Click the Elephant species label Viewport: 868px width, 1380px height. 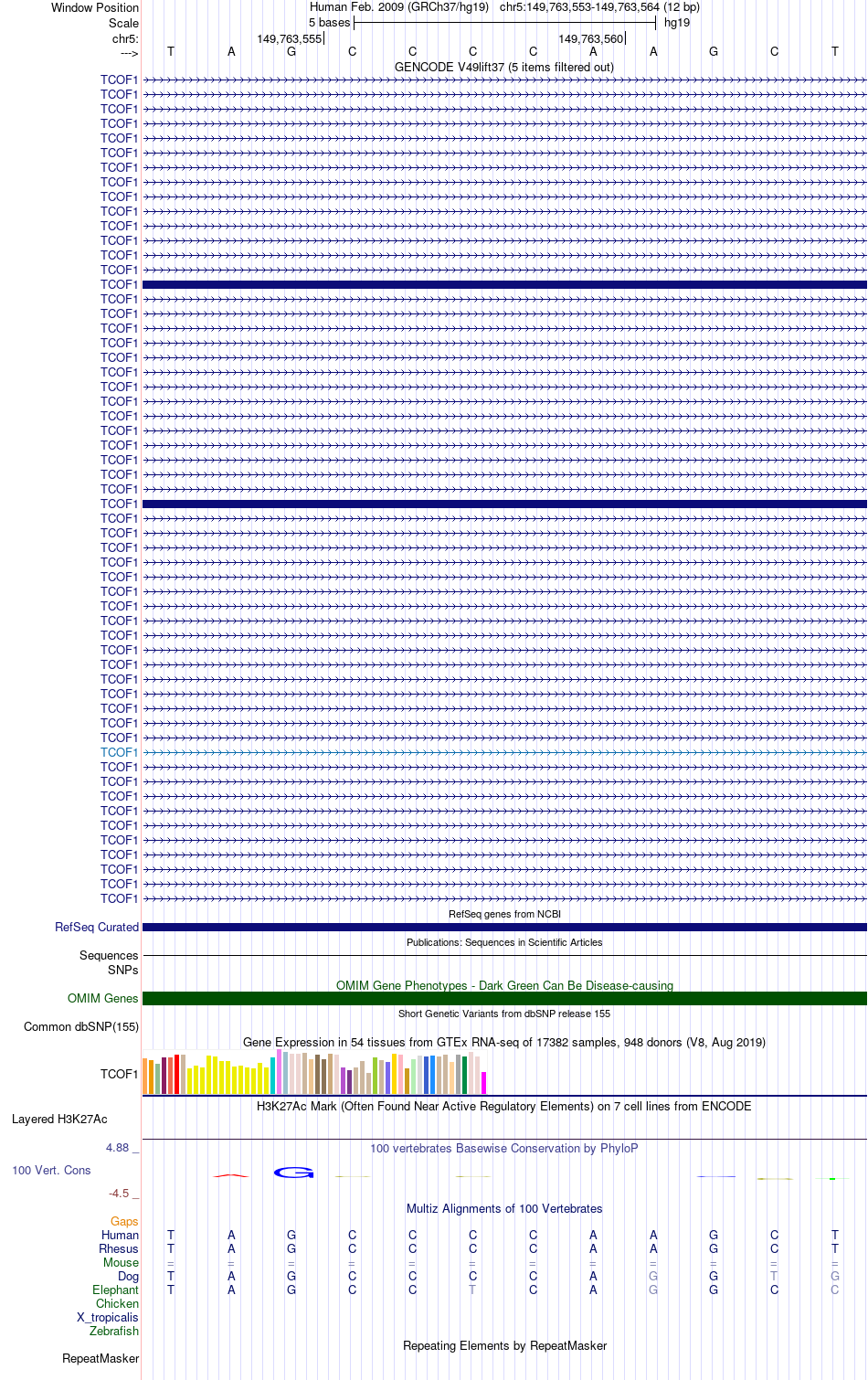116,1290
